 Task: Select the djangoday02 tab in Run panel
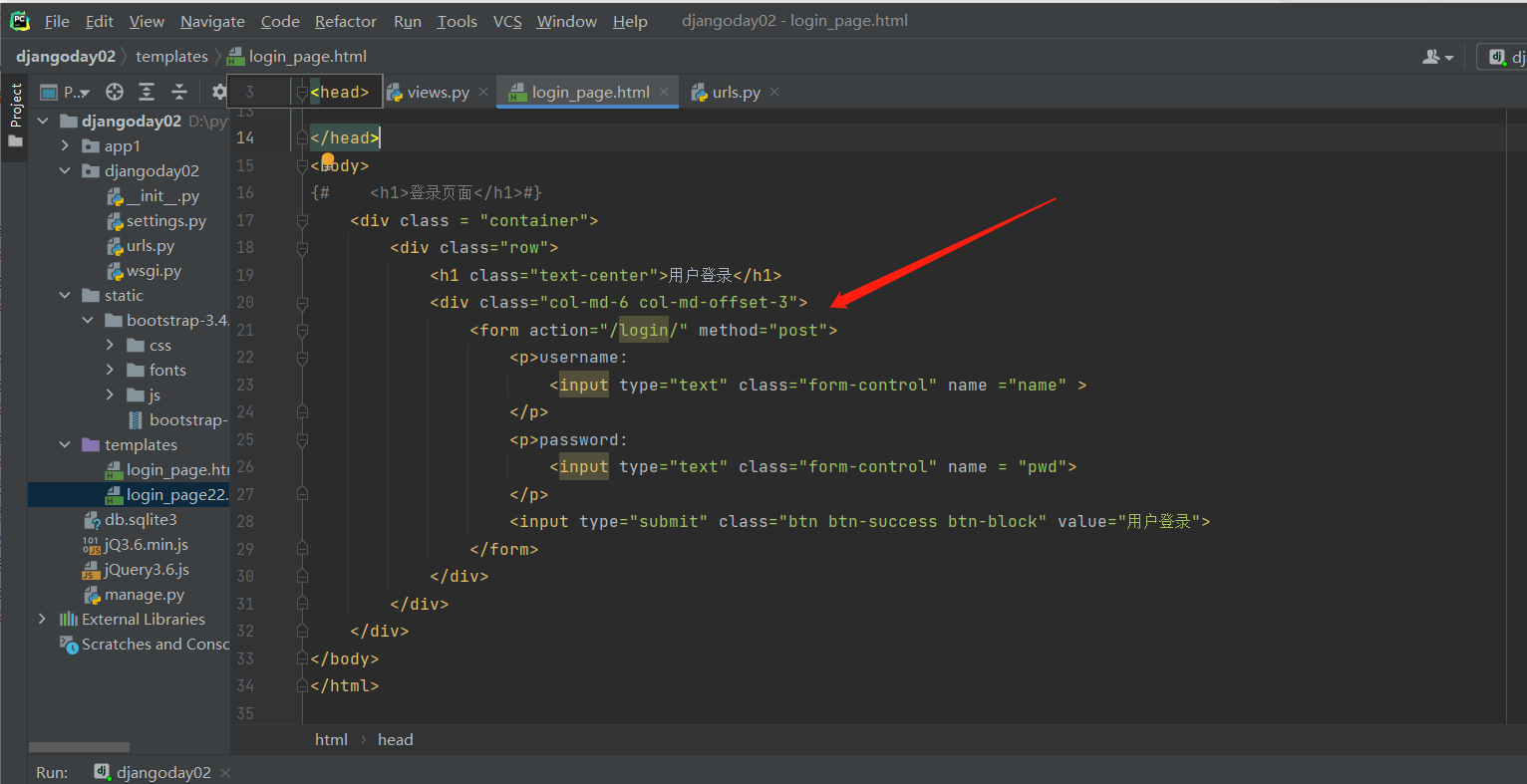pyautogui.click(x=162, y=773)
